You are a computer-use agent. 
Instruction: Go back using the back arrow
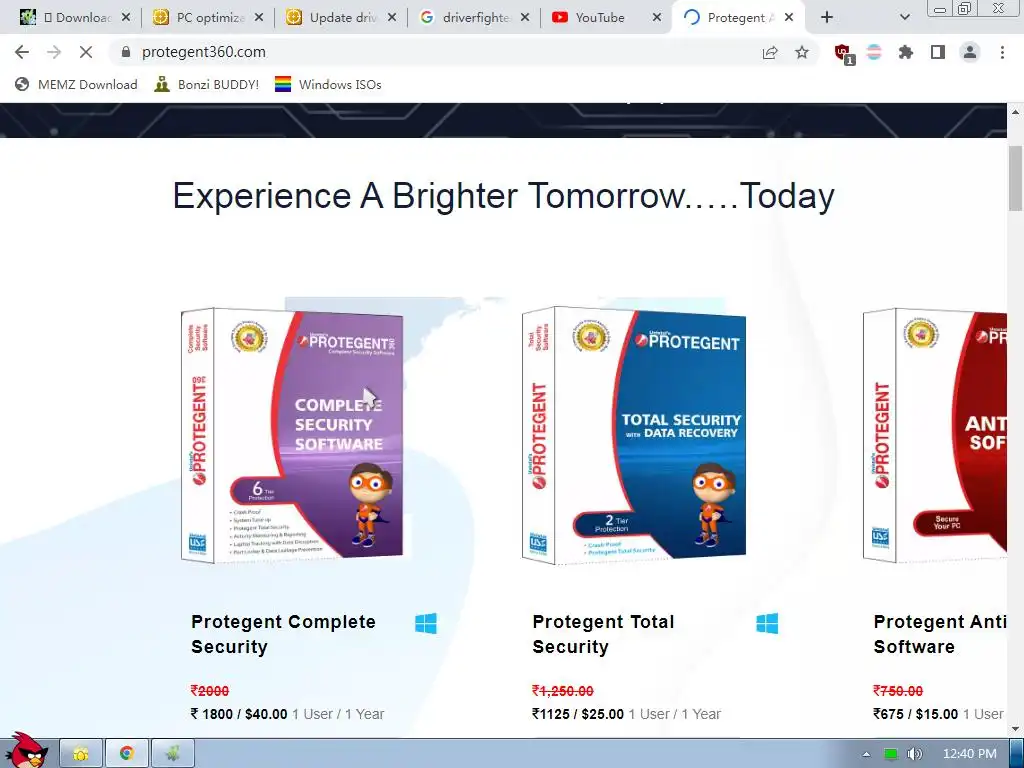[x=22, y=52]
